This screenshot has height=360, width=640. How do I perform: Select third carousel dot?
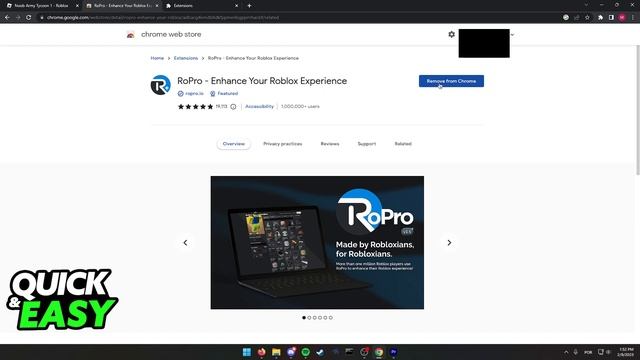pyautogui.click(x=314, y=318)
